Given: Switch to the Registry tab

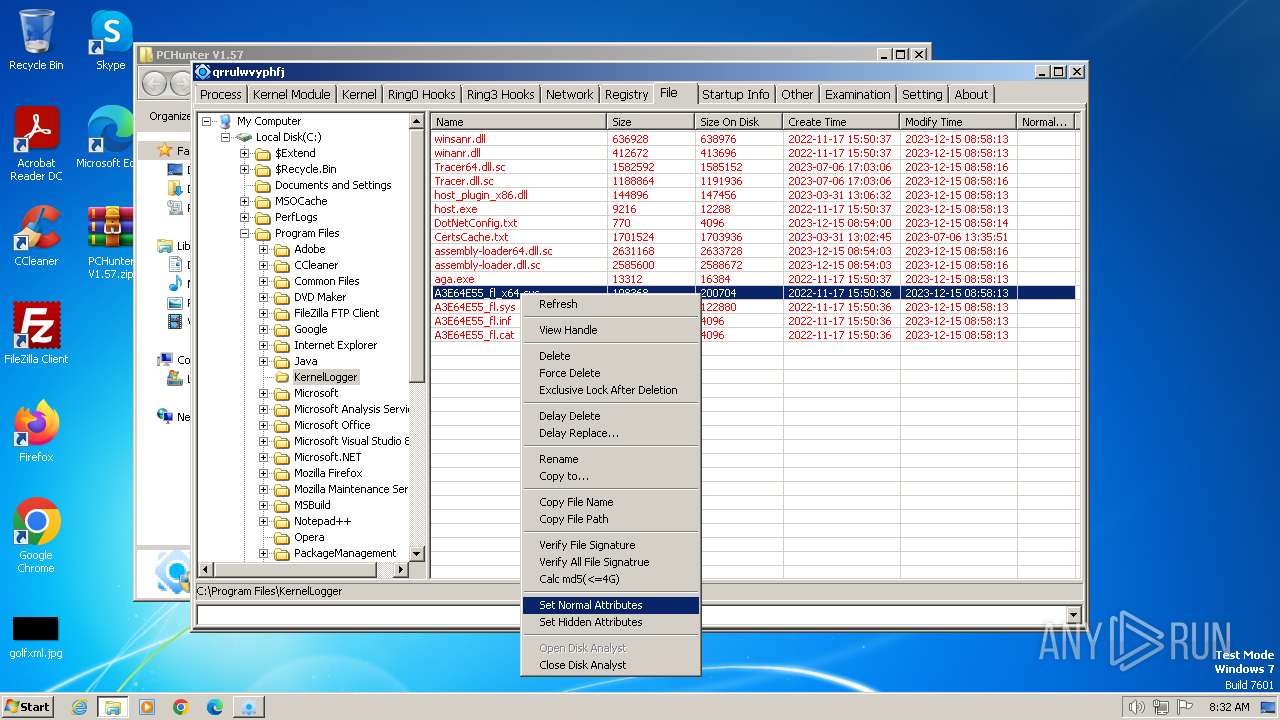Looking at the screenshot, I should coord(626,94).
